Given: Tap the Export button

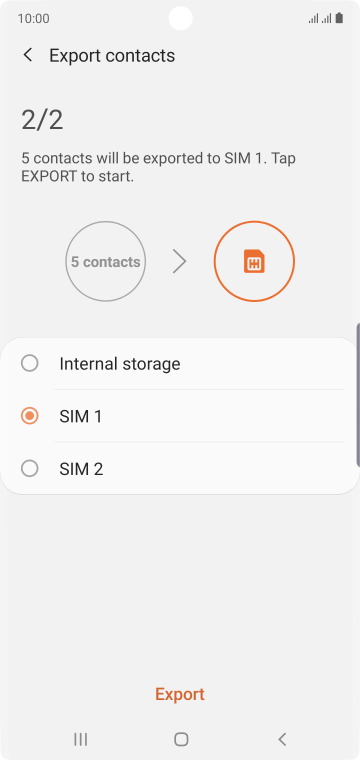Looking at the screenshot, I should 180,694.
